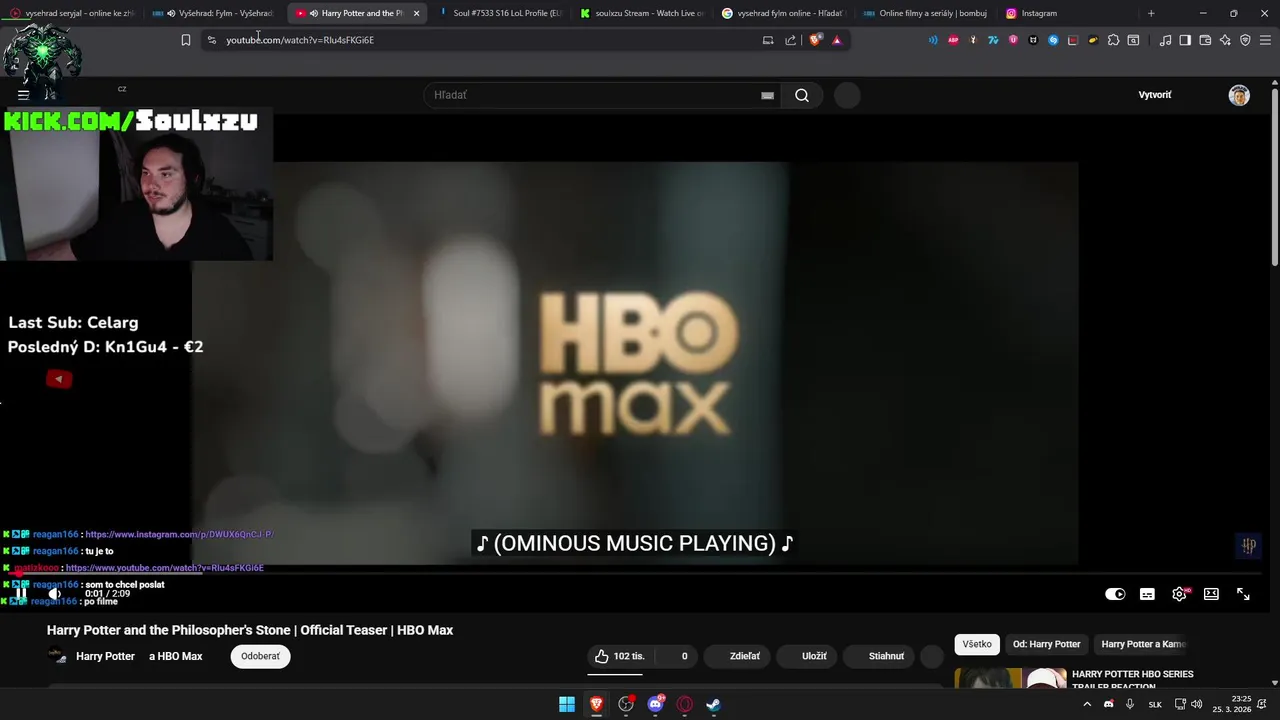Expand the system tray hidden icons chevron

pyautogui.click(x=1087, y=704)
